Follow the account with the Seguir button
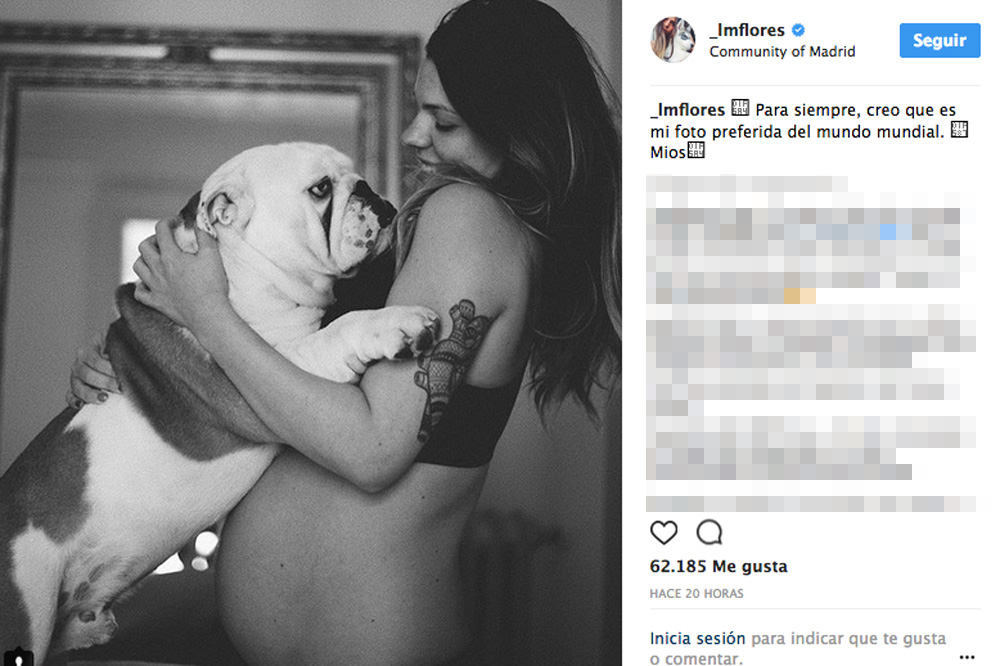Viewport: 1000px width, 666px height. [939, 40]
